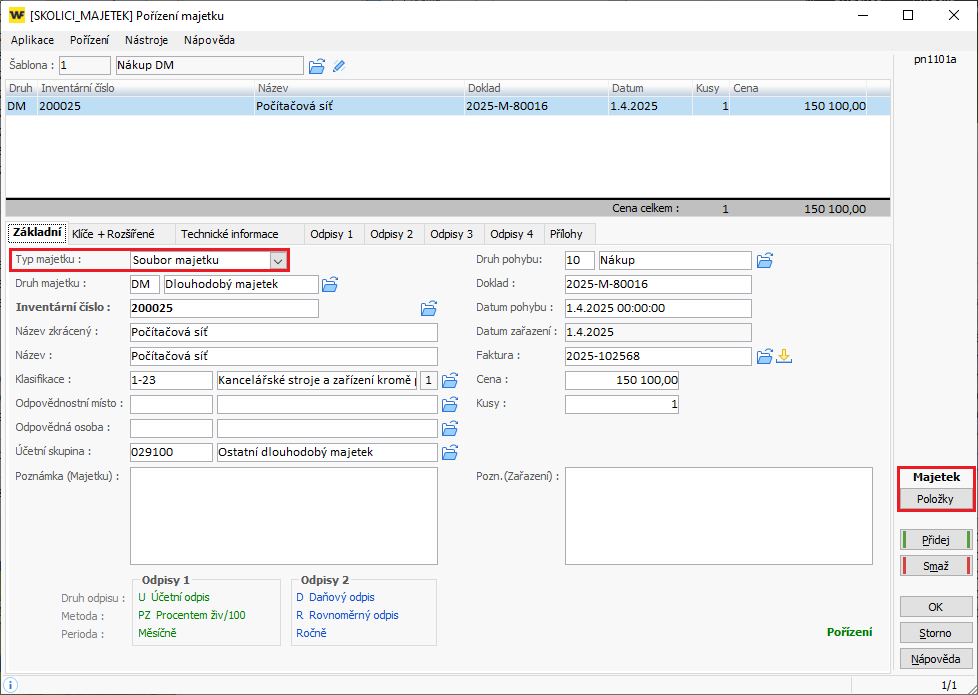Click the Kusy column header
This screenshot has width=978, height=695.
[x=711, y=88]
